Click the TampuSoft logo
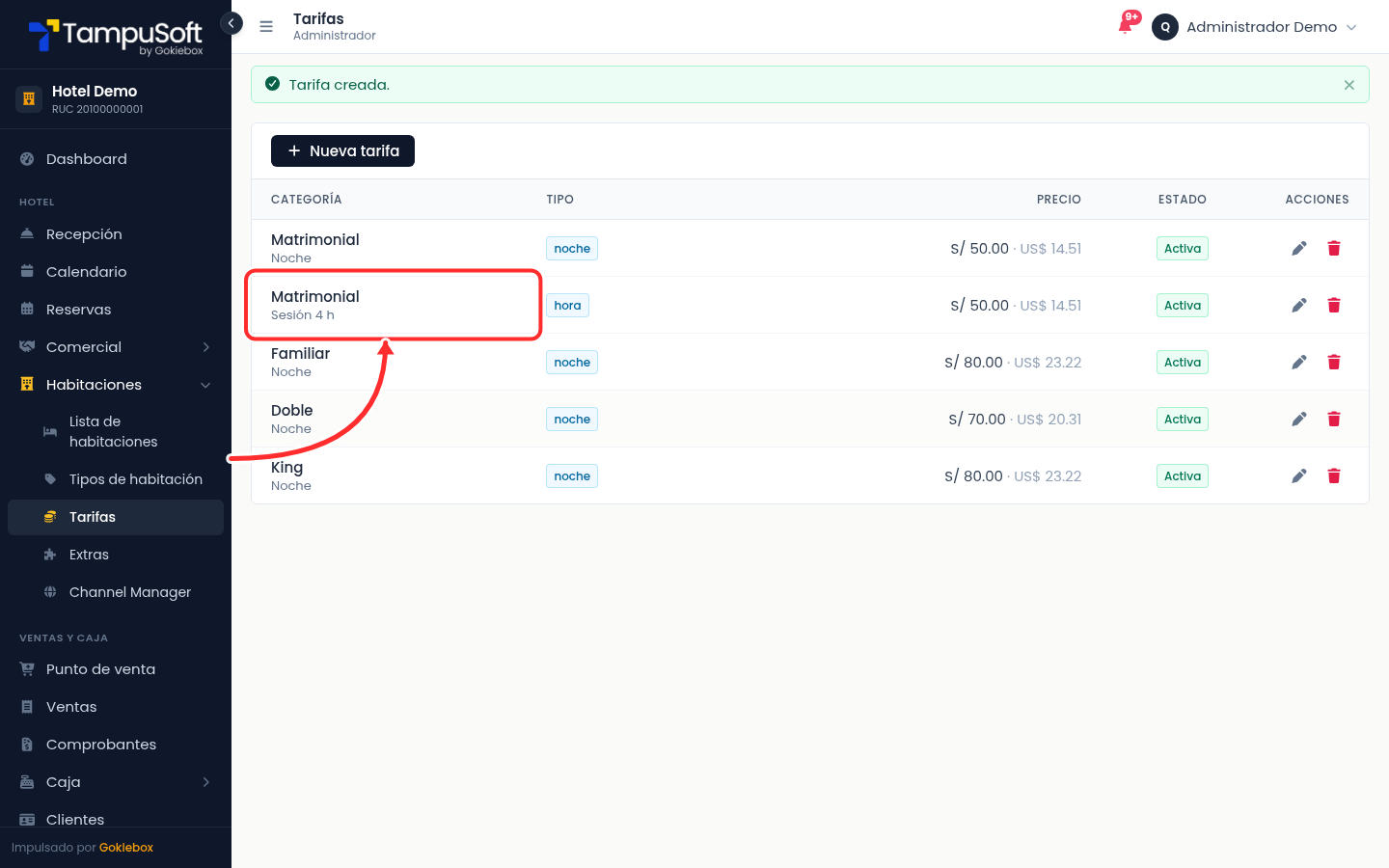Screen dimensions: 1389x868 click(116, 37)
